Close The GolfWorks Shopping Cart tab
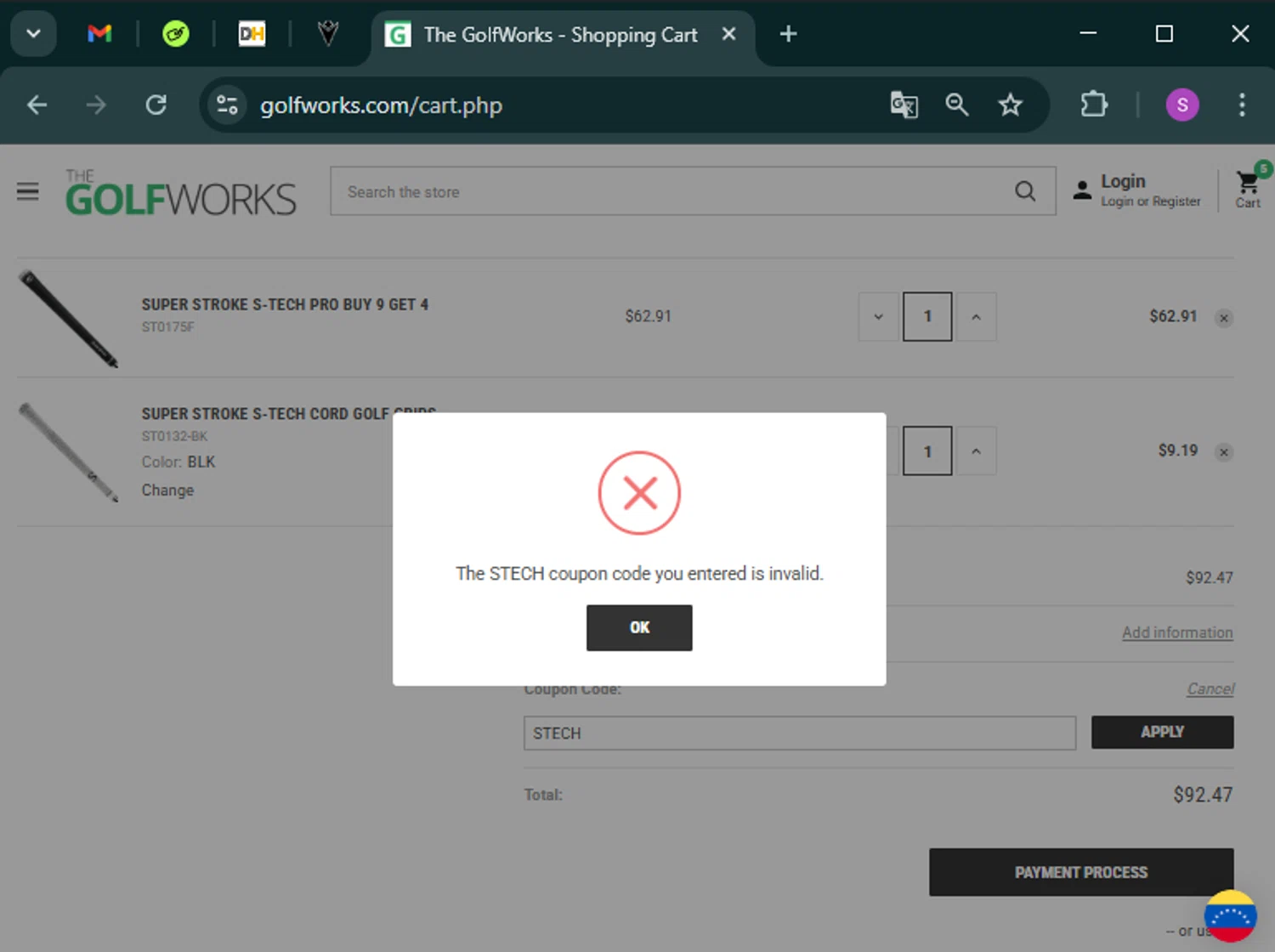 click(728, 34)
